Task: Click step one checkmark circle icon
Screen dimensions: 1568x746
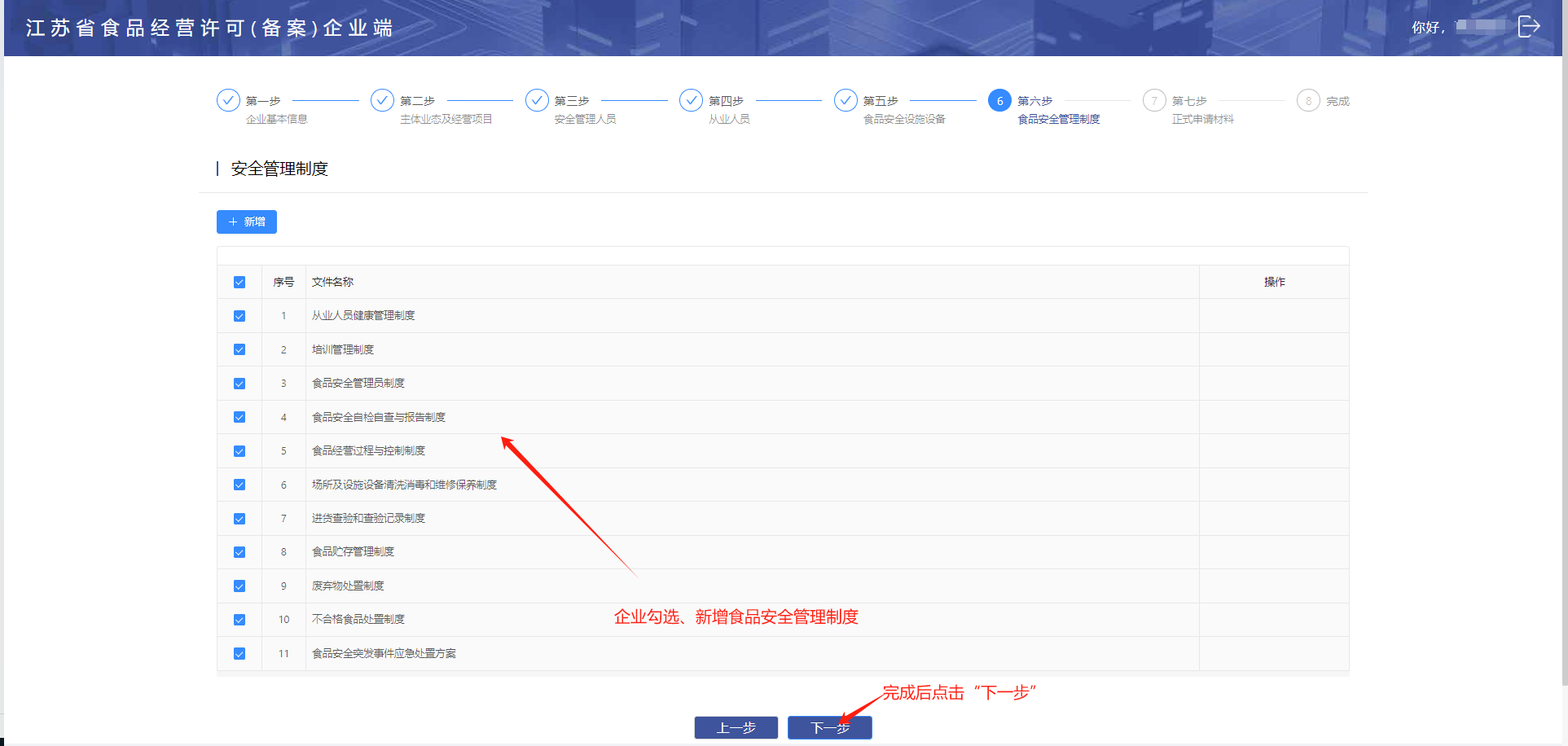Action: click(x=228, y=100)
